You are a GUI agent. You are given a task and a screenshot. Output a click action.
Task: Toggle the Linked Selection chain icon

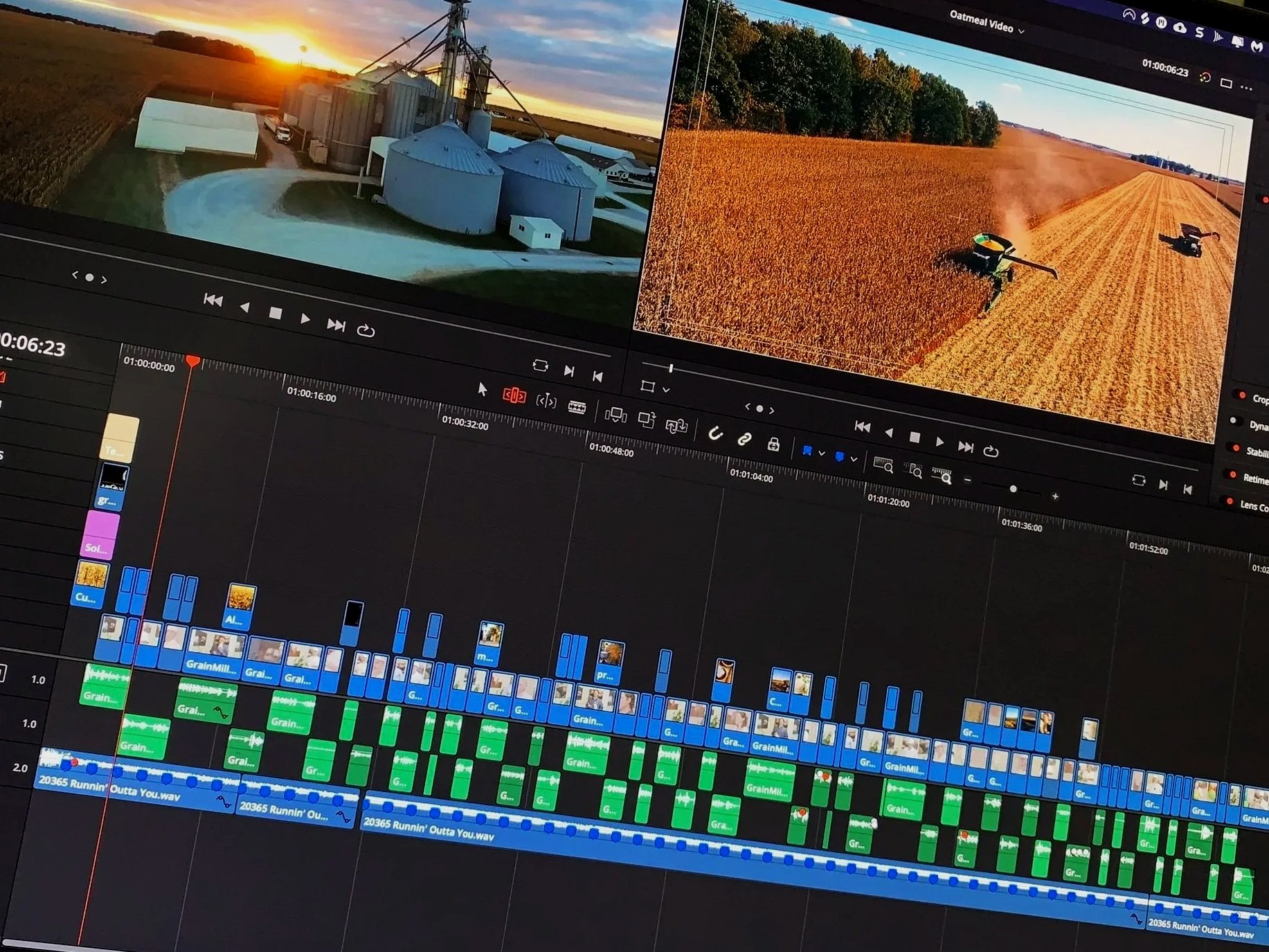point(744,438)
